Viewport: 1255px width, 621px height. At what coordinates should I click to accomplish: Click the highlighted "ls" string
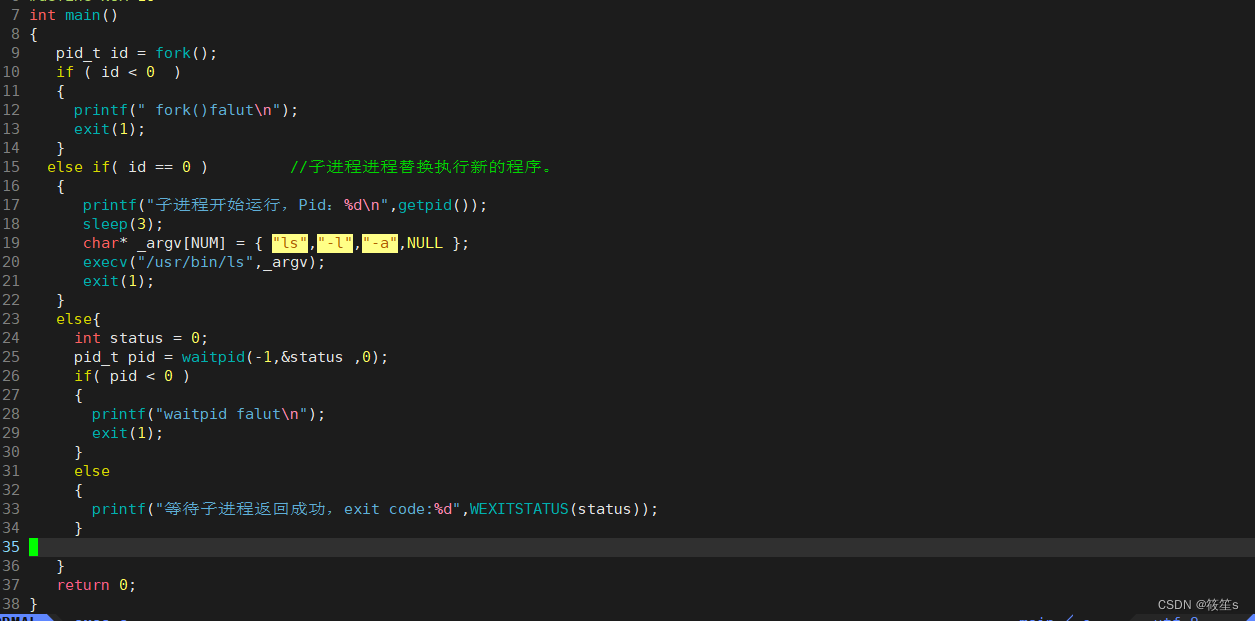click(290, 243)
